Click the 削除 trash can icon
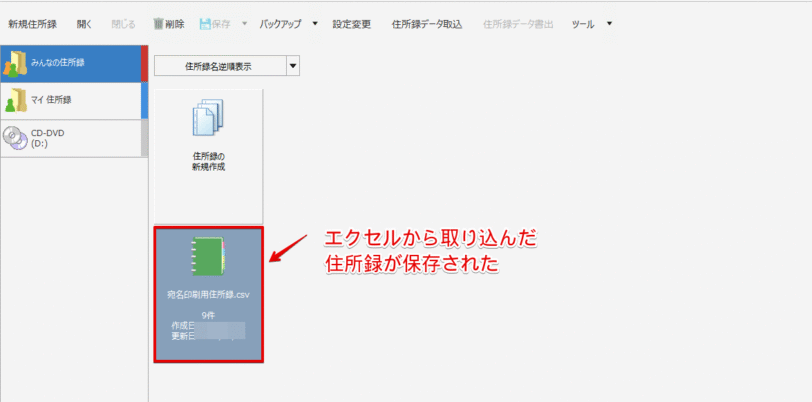This screenshot has height=402, width=812. click(158, 24)
